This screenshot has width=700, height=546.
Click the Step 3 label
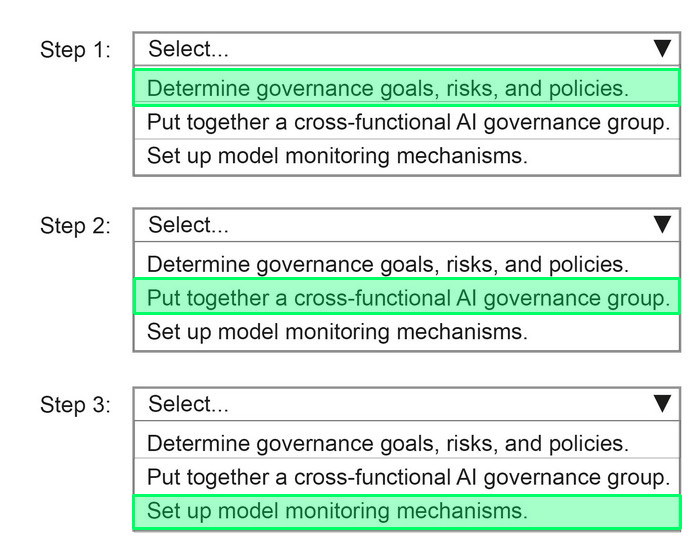pyautogui.click(x=75, y=405)
